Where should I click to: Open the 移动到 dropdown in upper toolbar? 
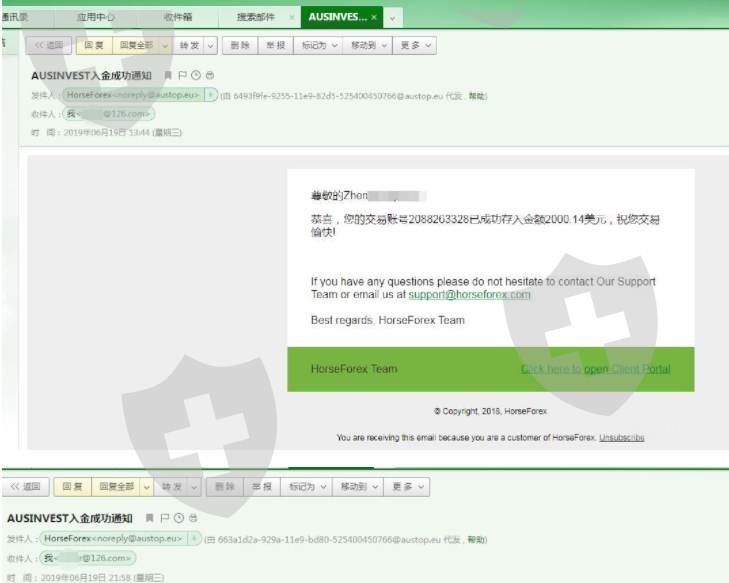[x=368, y=46]
